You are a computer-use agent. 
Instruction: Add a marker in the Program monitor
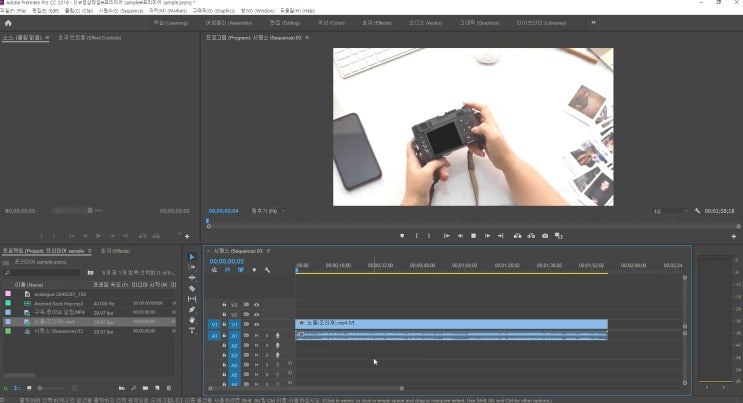click(x=402, y=236)
